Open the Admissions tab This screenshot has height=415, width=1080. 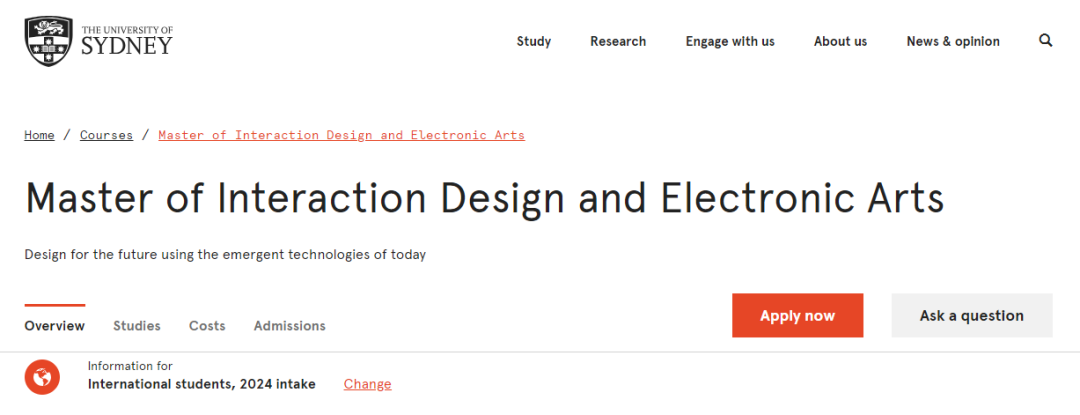pyautogui.click(x=289, y=326)
